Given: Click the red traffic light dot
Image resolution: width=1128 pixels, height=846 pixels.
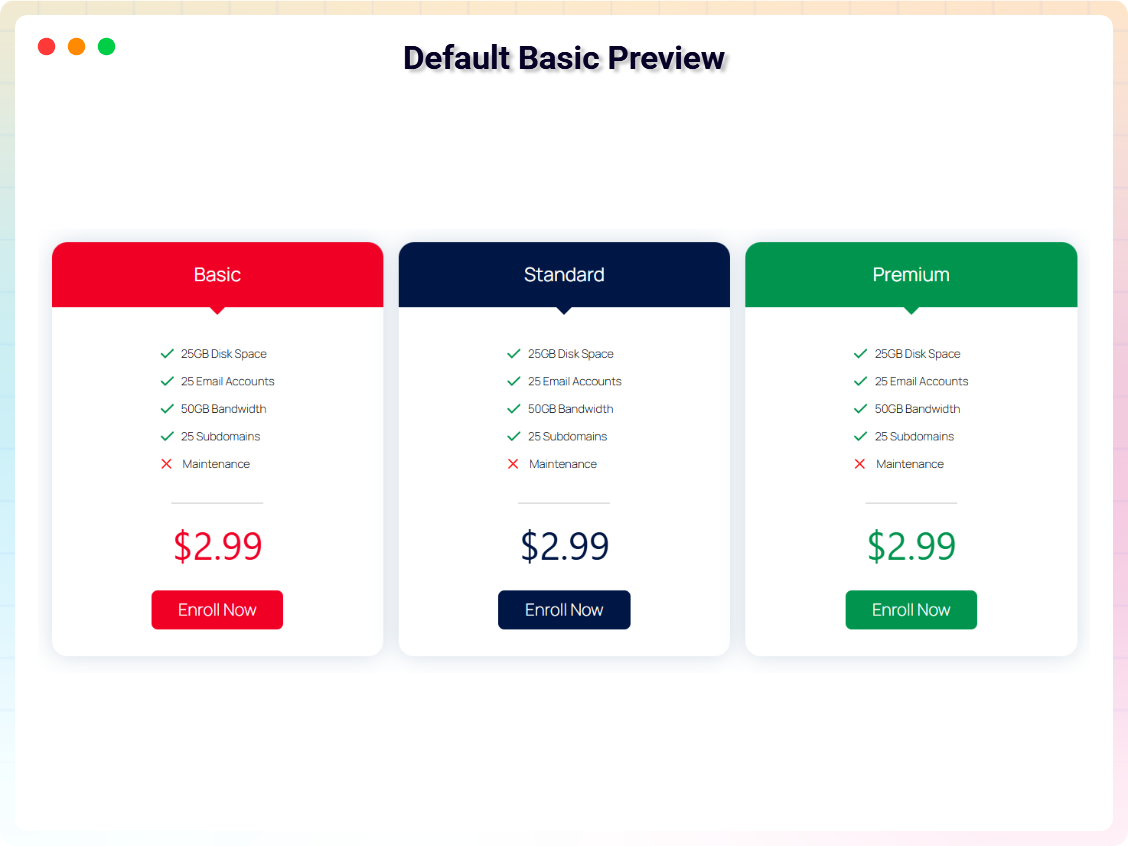Looking at the screenshot, I should coord(46,46).
